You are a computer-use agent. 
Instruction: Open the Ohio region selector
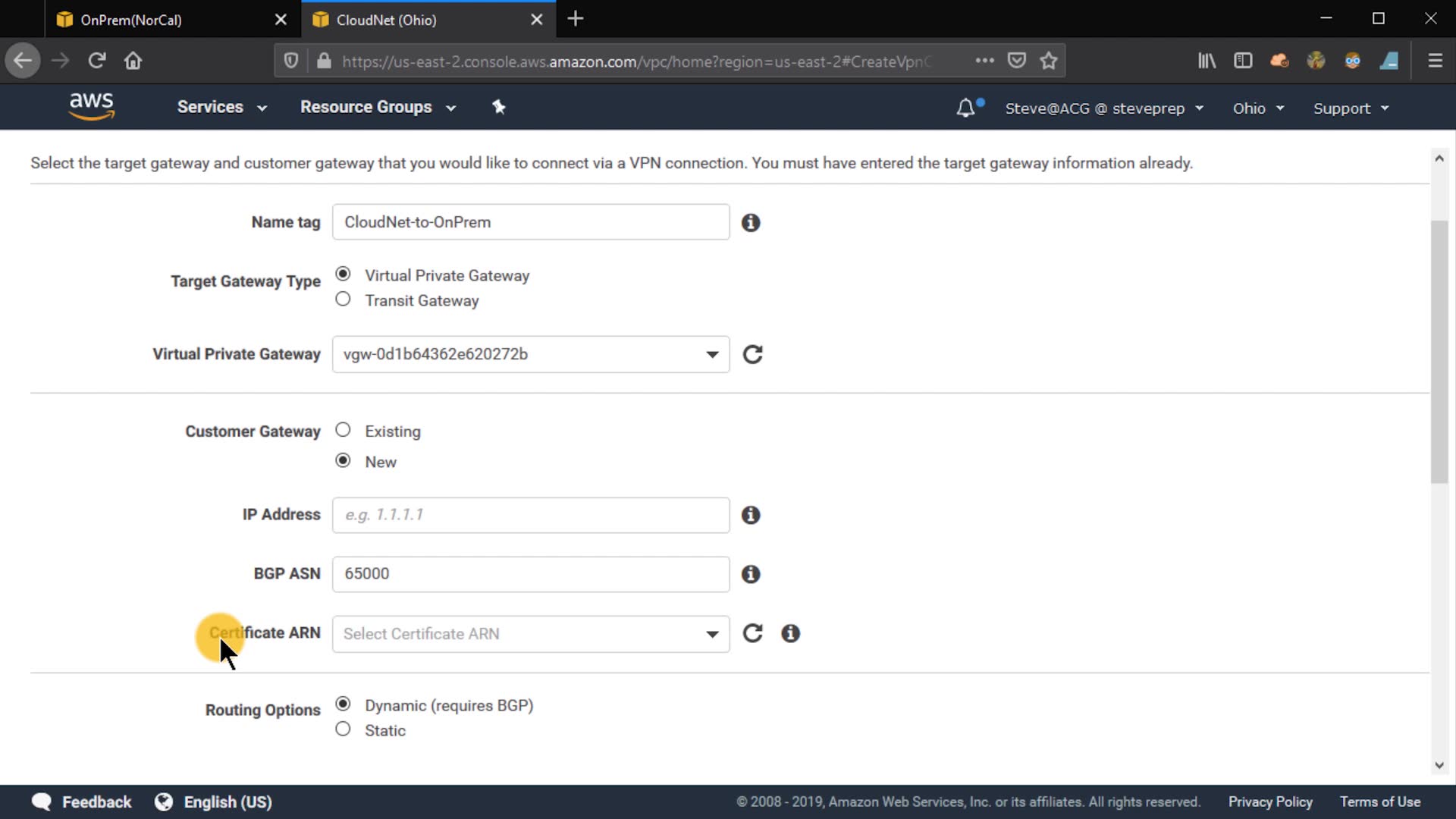click(x=1257, y=108)
